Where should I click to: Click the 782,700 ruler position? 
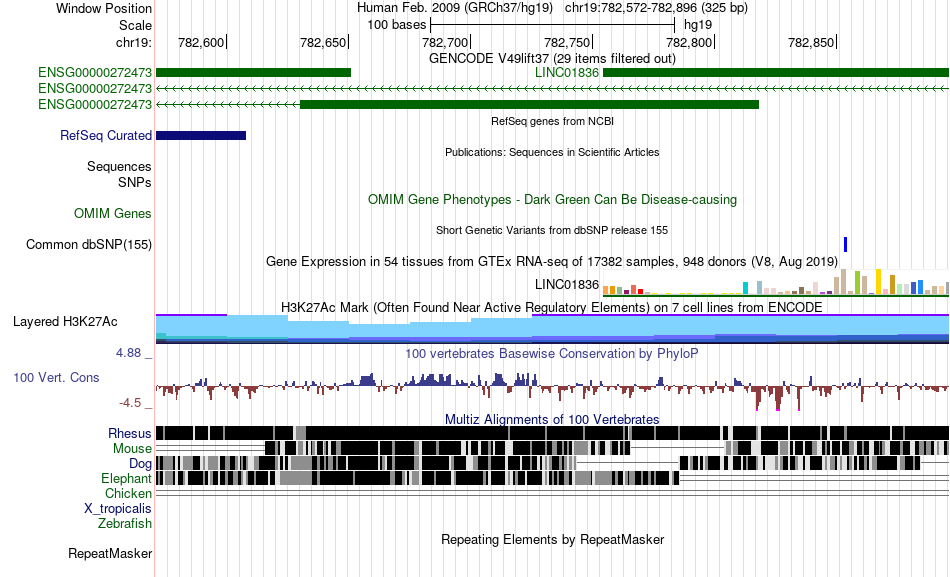pos(445,42)
